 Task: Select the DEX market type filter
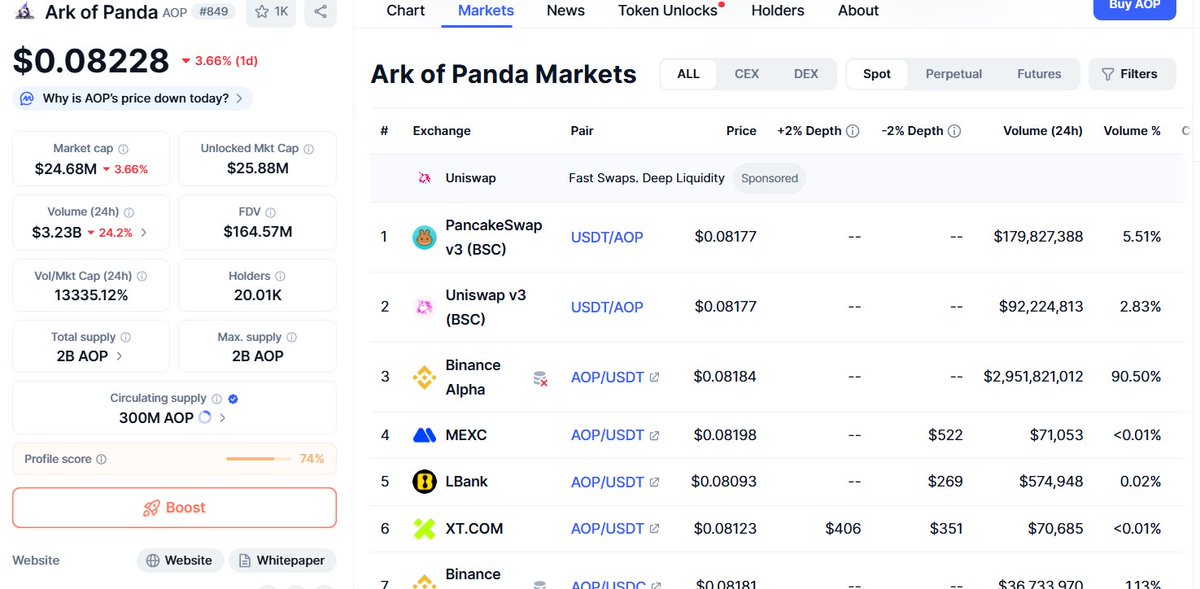pos(805,74)
